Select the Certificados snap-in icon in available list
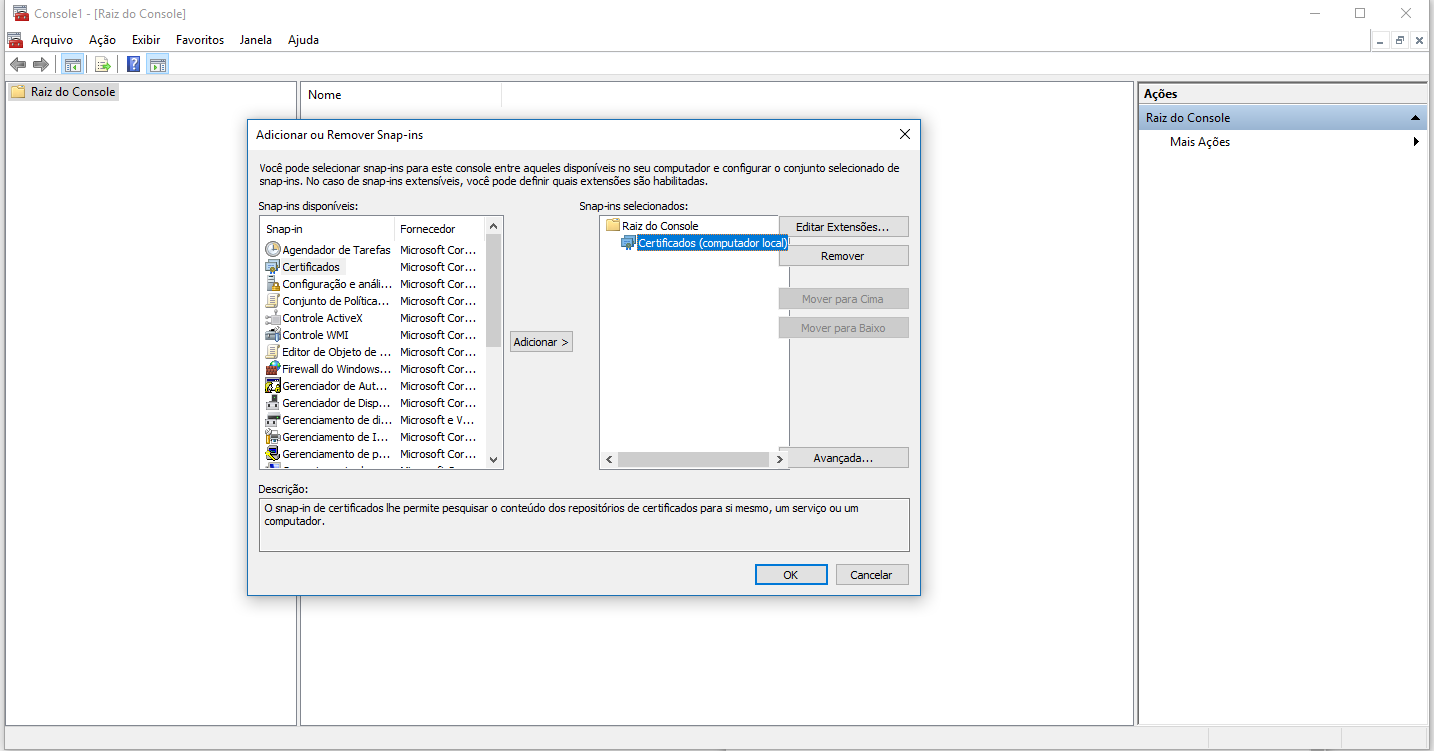Viewport: 1434px width, 751px height. 273,267
